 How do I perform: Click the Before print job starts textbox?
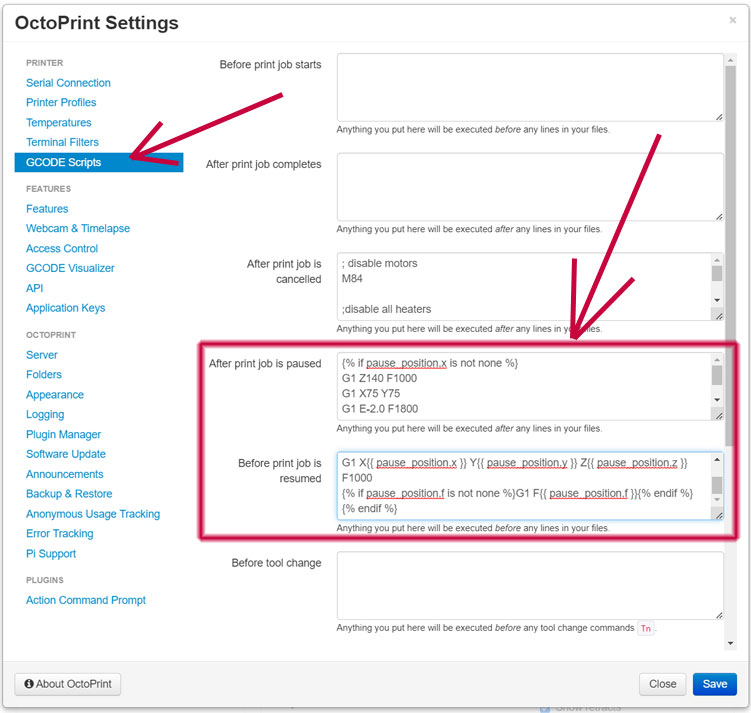tap(529, 87)
